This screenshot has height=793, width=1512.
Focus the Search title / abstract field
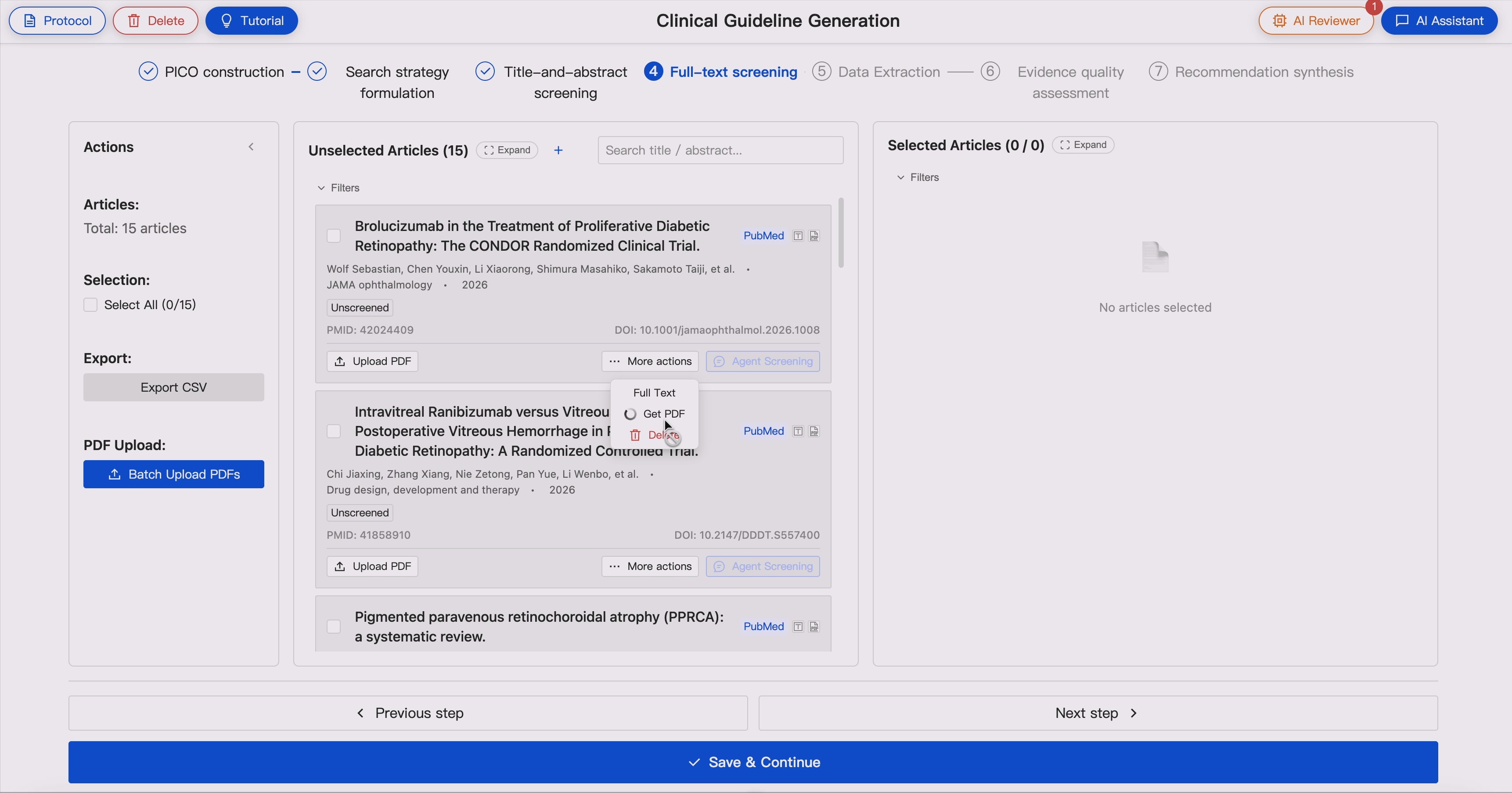click(721, 150)
